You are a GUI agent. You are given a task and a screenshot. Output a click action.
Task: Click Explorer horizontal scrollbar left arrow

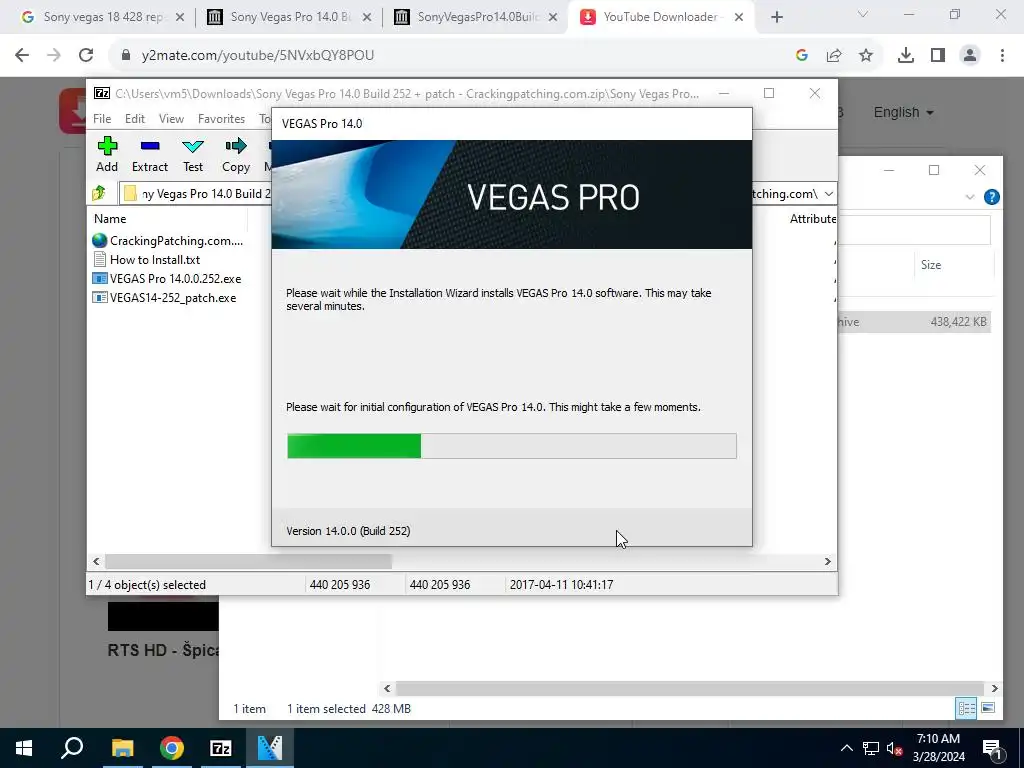tap(387, 688)
